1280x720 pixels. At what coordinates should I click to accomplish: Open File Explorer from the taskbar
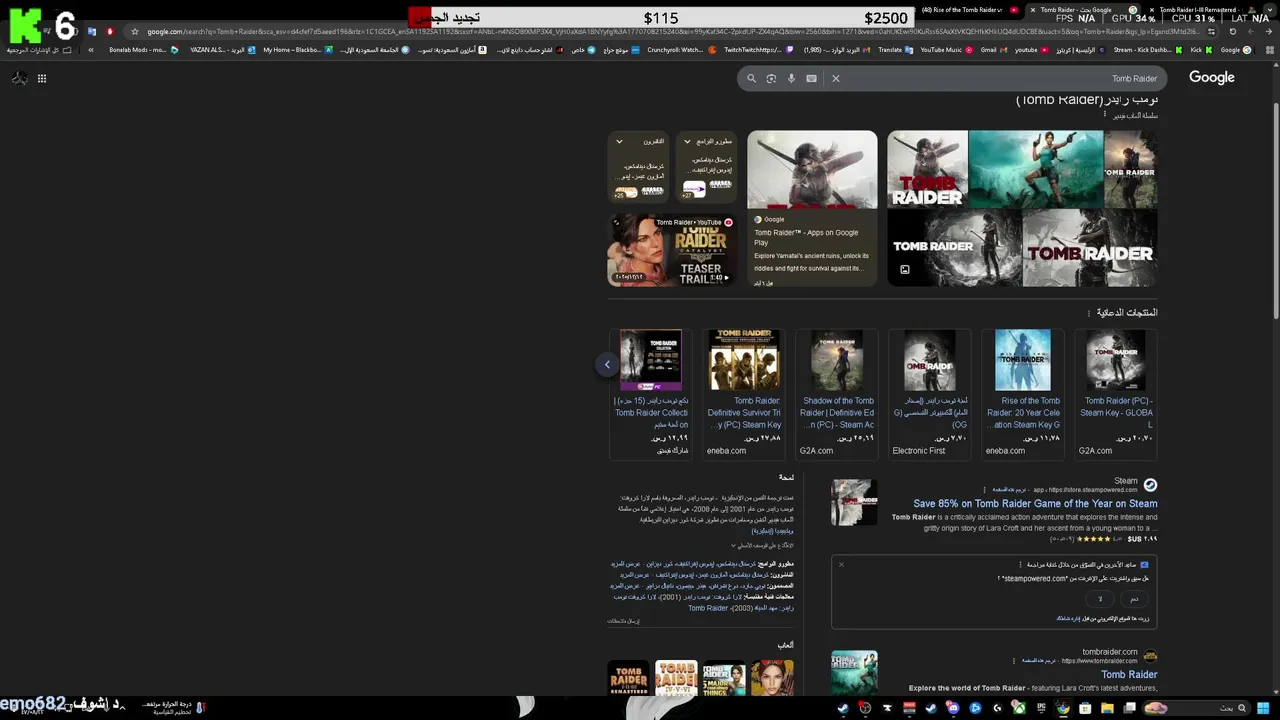[1107, 708]
